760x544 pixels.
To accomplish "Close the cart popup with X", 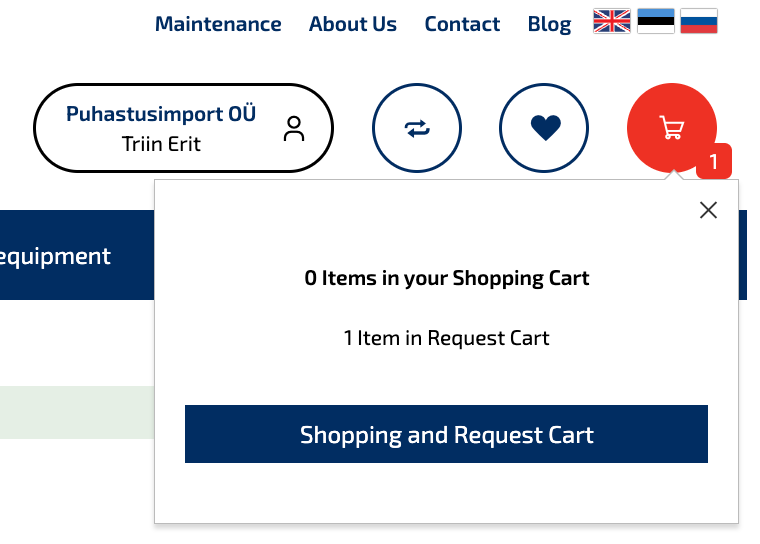I will (708, 210).
